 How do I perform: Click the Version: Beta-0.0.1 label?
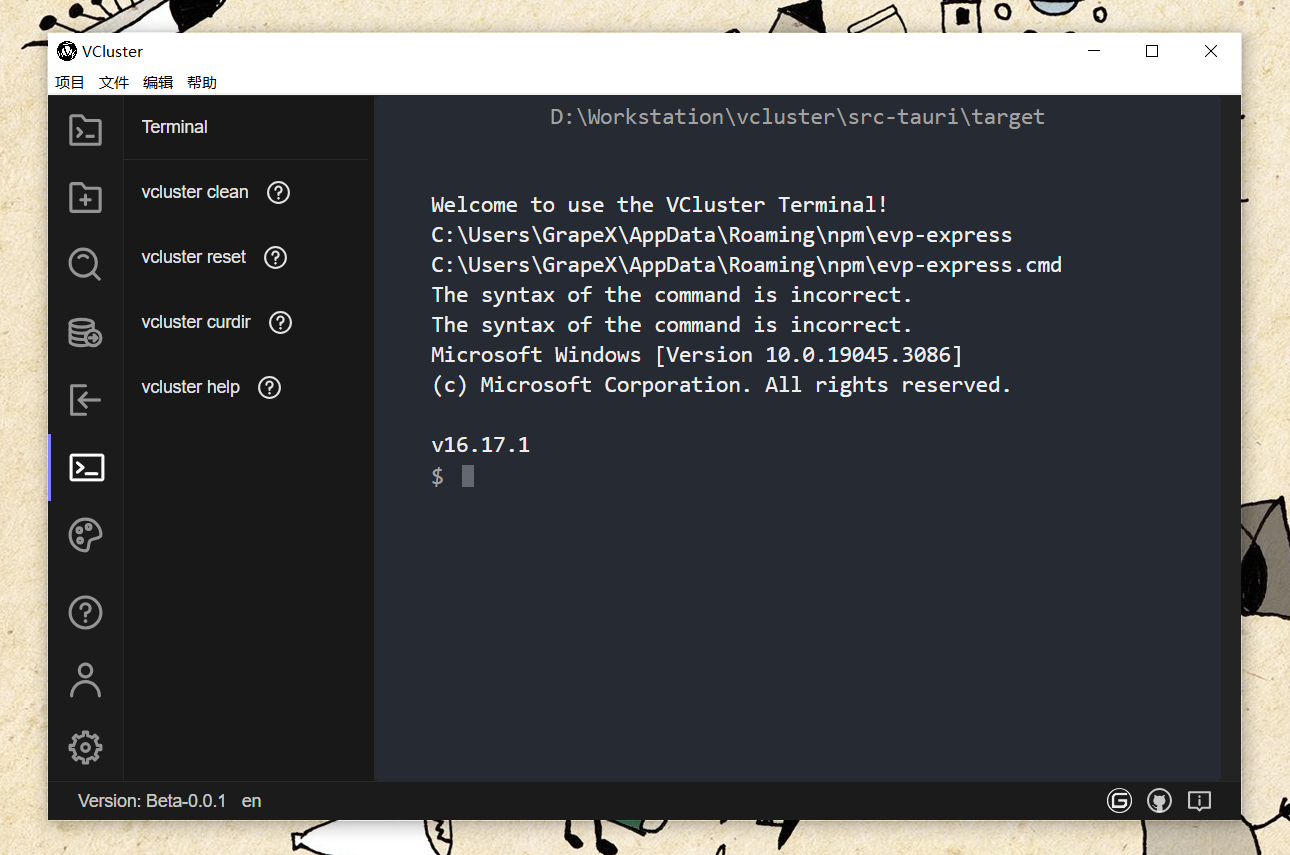[152, 801]
